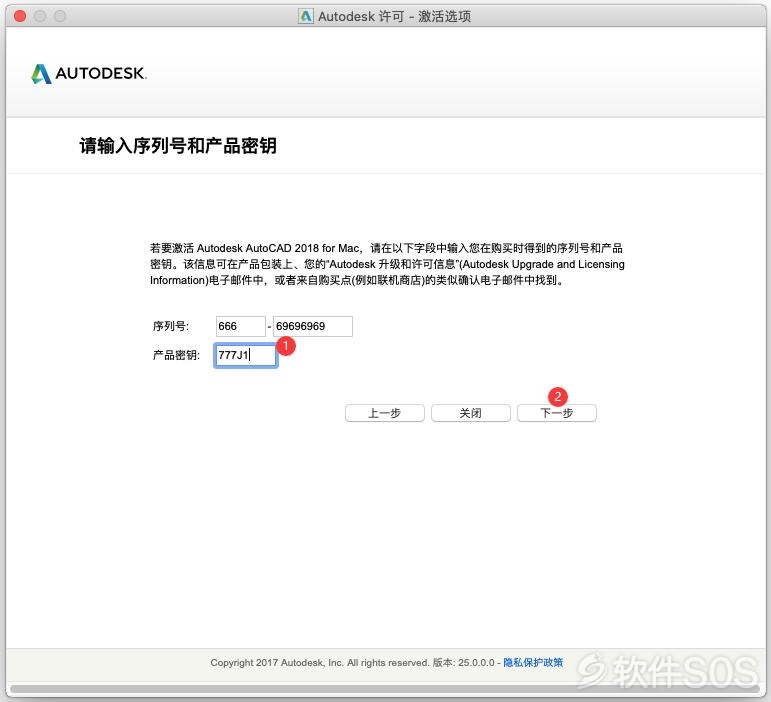The image size is (771, 702).
Task: Focus the 产品密钥 field containing 777J1
Action: (246, 355)
